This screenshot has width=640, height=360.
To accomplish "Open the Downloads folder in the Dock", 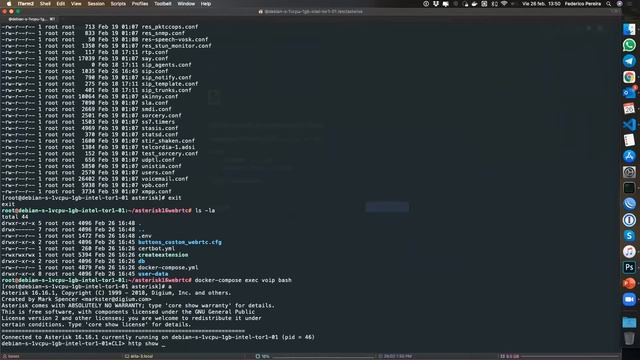I will coord(629,322).
